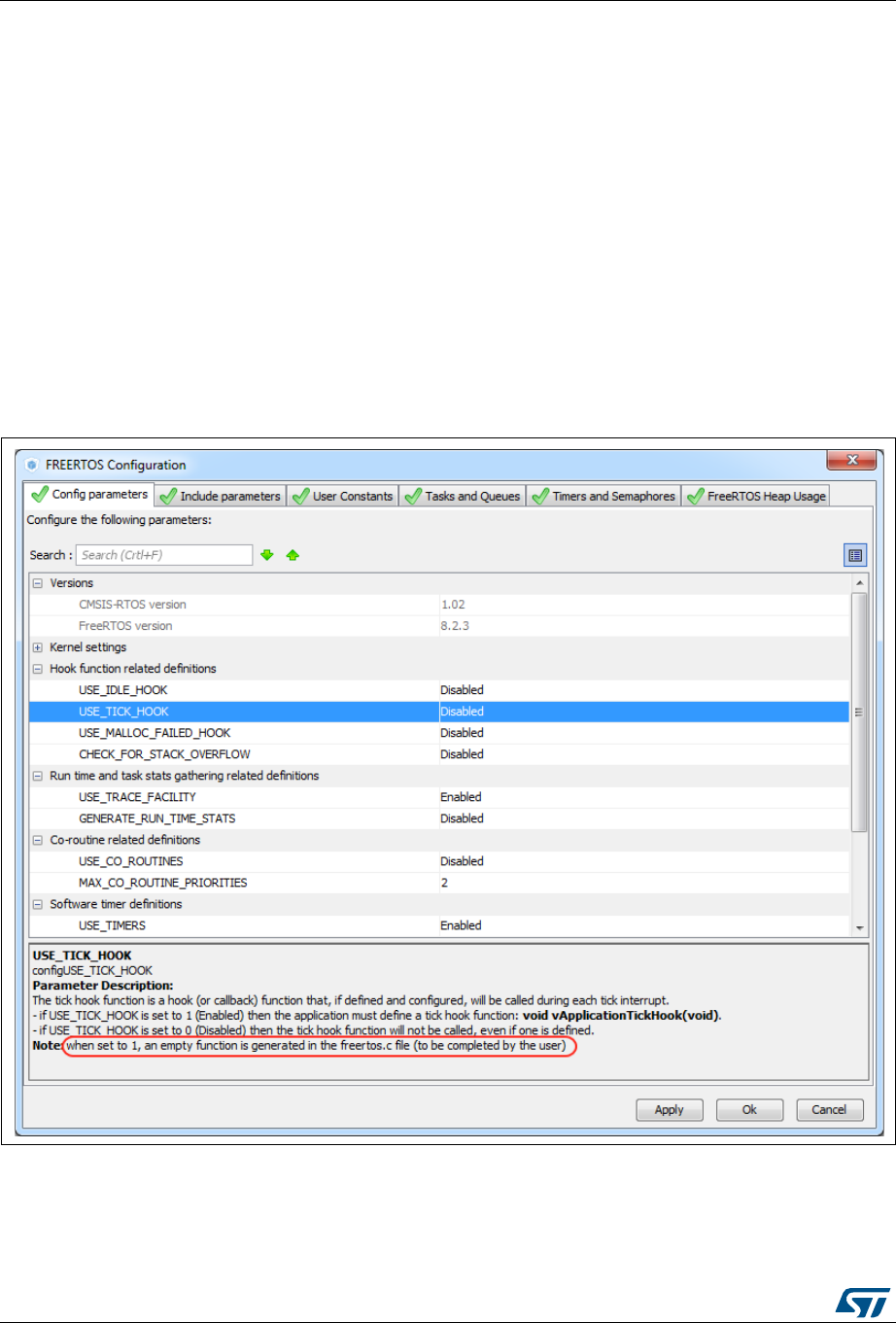Image resolution: width=896 pixels, height=1323 pixels.
Task: Switch to Config parameters tab
Action: click(x=90, y=495)
